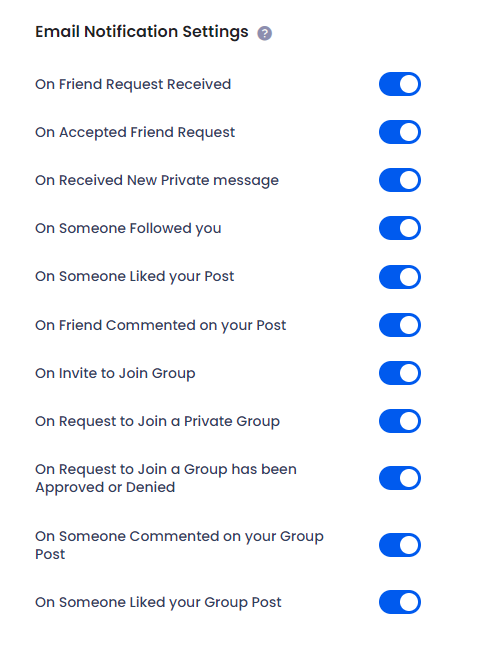Click the On Accepted Friend Request label

[135, 132]
